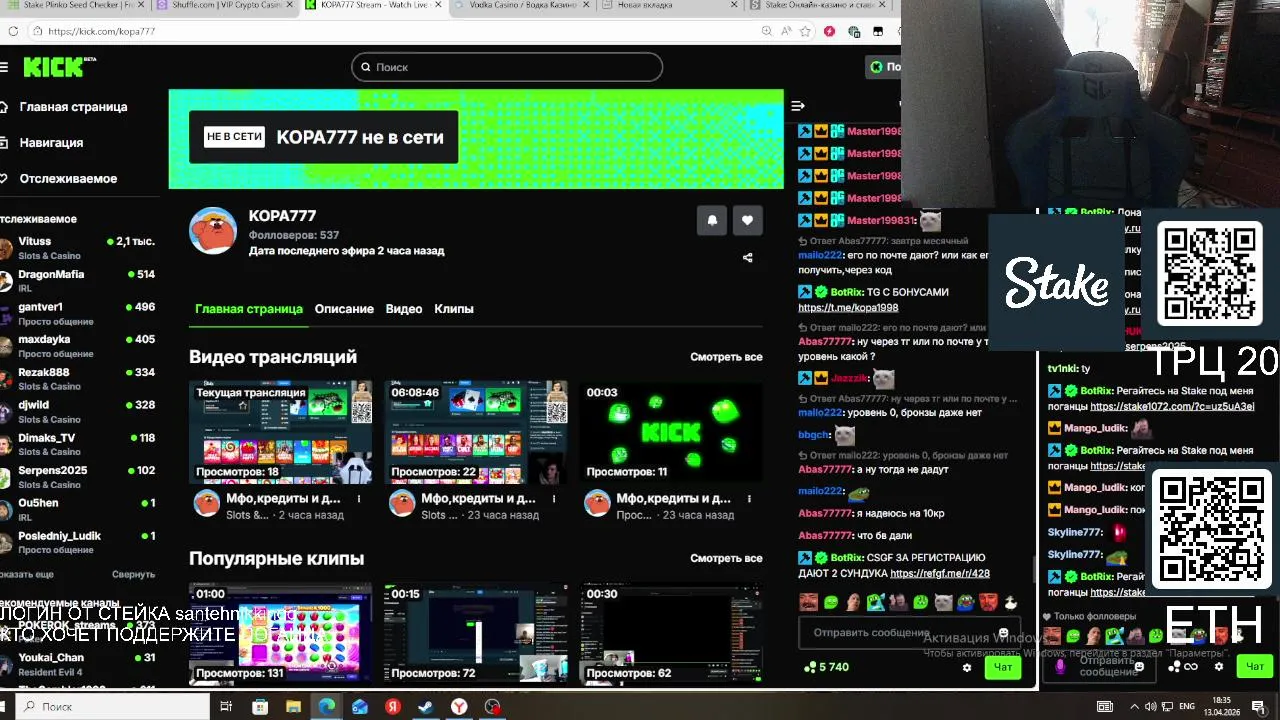
Task: Open Vituss channel in sidebar
Action: [78, 248]
